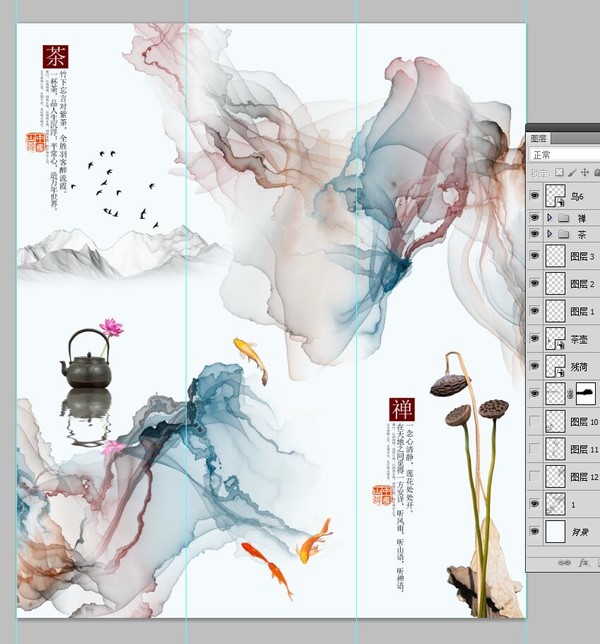Toggle visibility of 图层 2
This screenshot has height=644, width=600.
pyautogui.click(x=534, y=283)
